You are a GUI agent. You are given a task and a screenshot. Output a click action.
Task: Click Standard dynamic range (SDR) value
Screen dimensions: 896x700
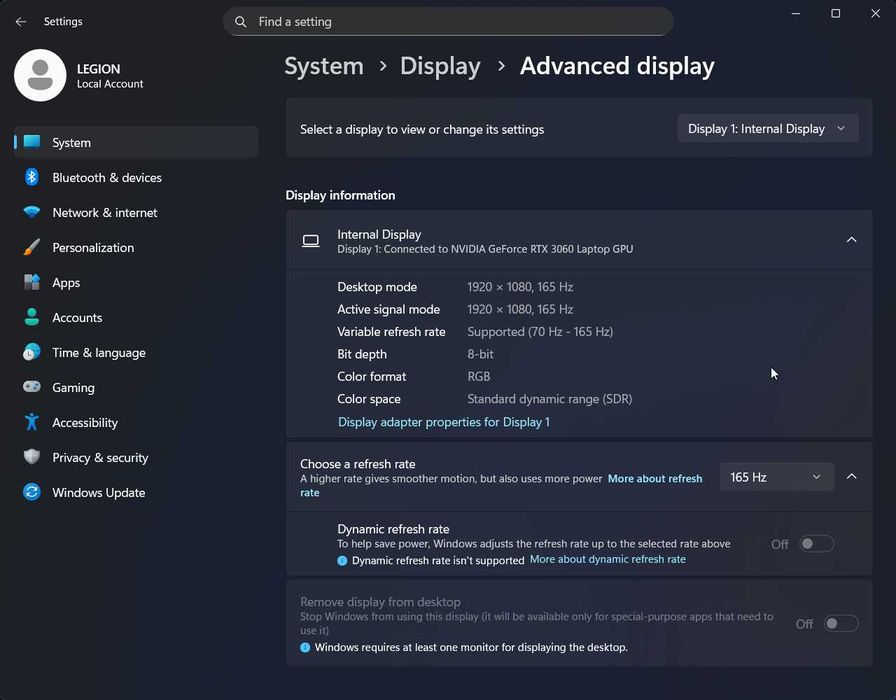[x=550, y=399]
